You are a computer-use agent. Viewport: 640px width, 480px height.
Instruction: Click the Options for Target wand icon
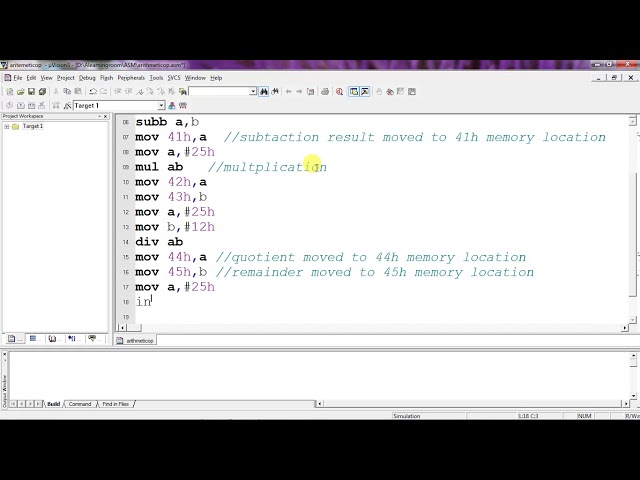[x=67, y=106]
